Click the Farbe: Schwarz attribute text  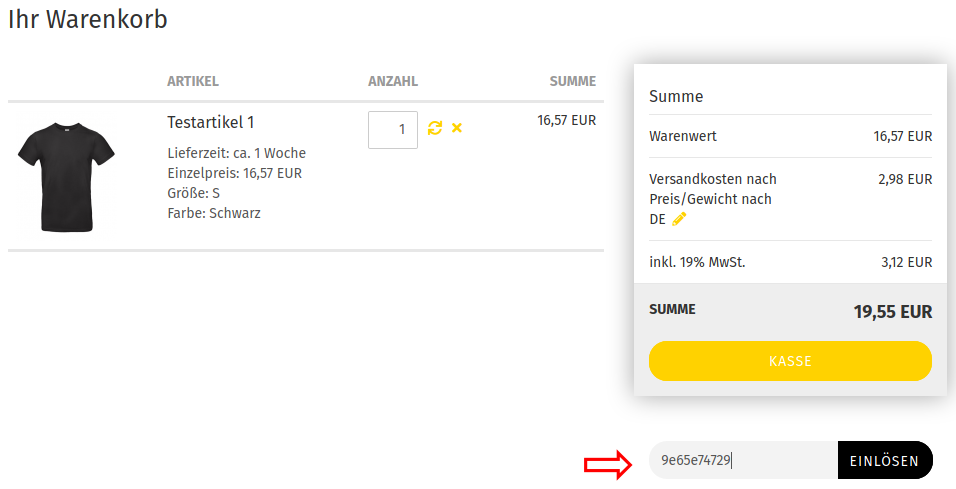point(214,213)
